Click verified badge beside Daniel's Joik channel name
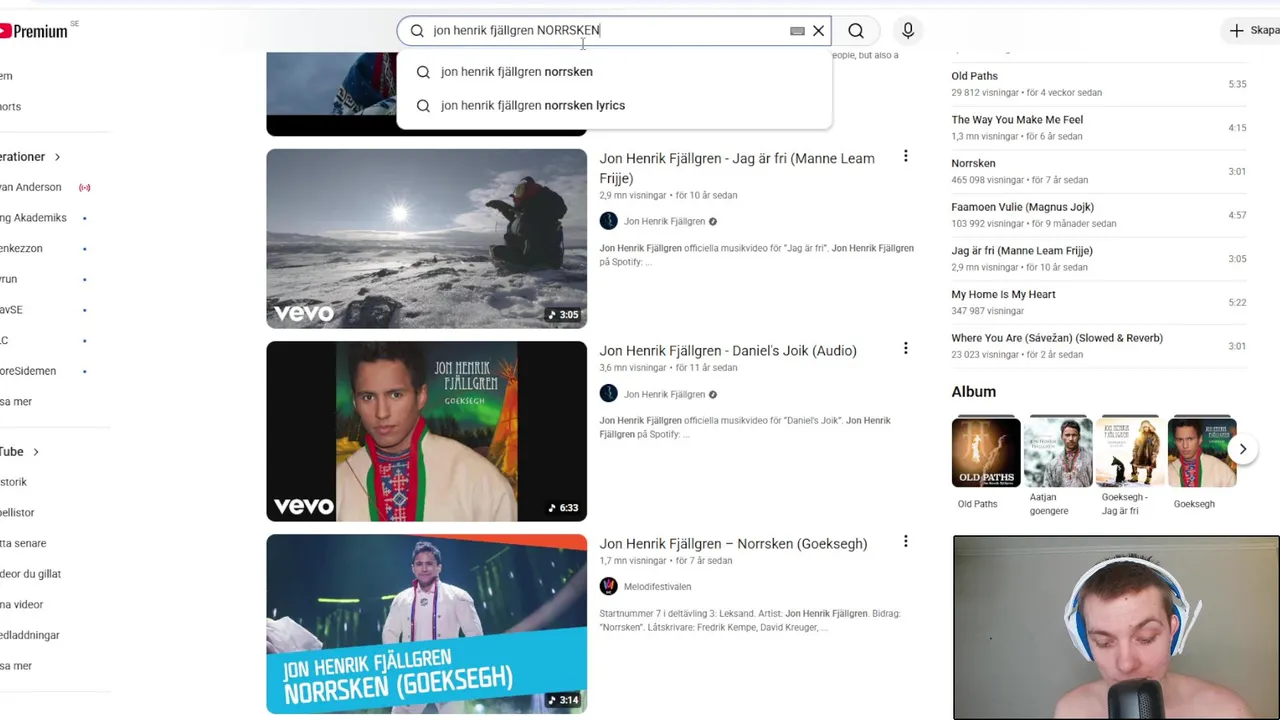 pos(712,394)
